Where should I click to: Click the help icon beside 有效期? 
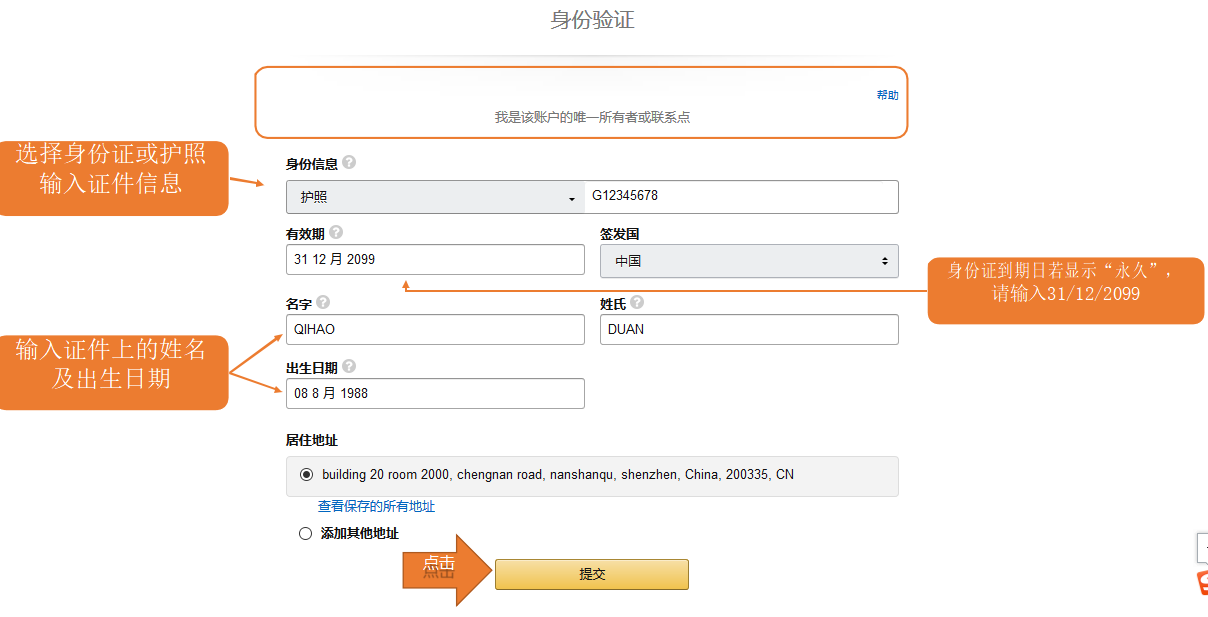pos(336,232)
